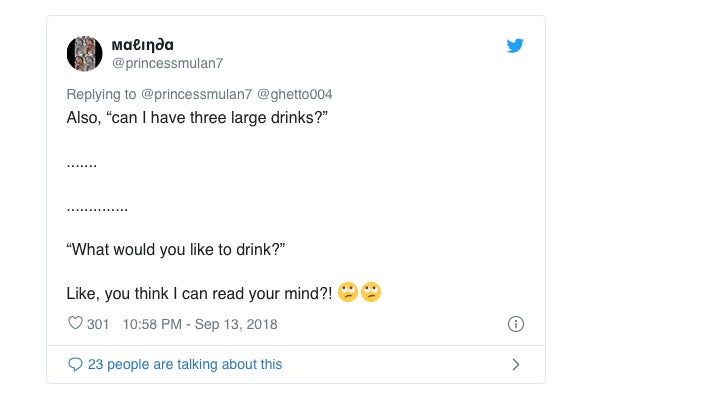The image size is (715, 403).
Task: Click the 10:58 PM - Sep 13, 2018 timestamp
Action: [x=200, y=324]
